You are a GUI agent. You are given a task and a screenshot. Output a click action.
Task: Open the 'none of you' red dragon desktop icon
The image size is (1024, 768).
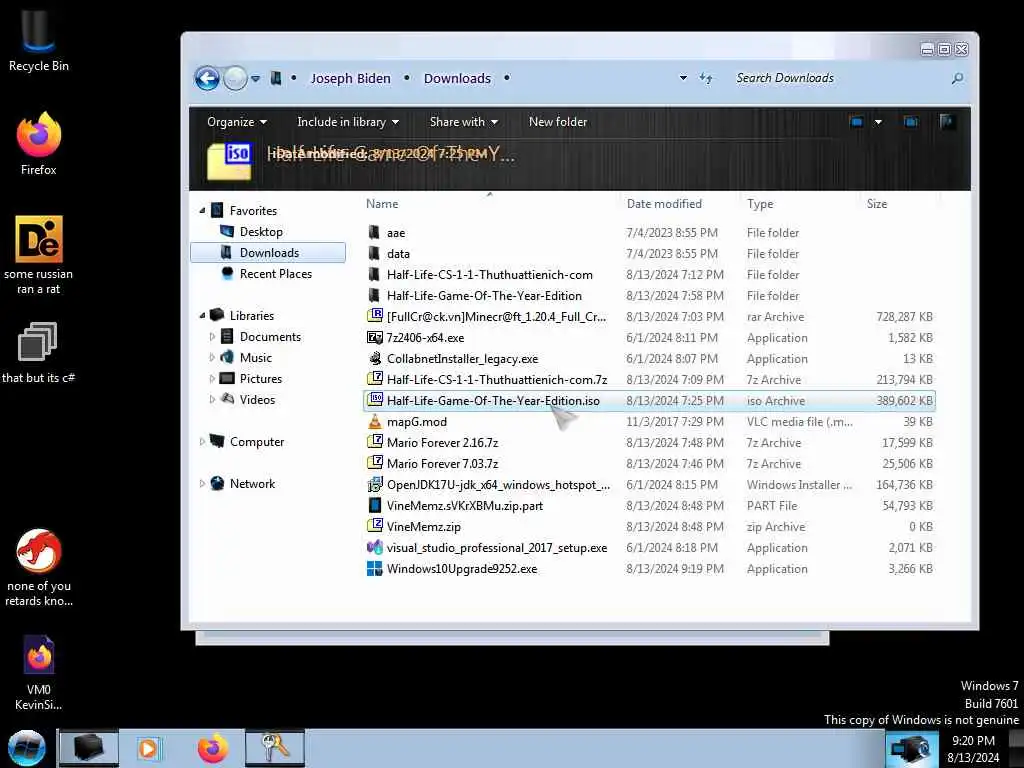[x=39, y=568]
